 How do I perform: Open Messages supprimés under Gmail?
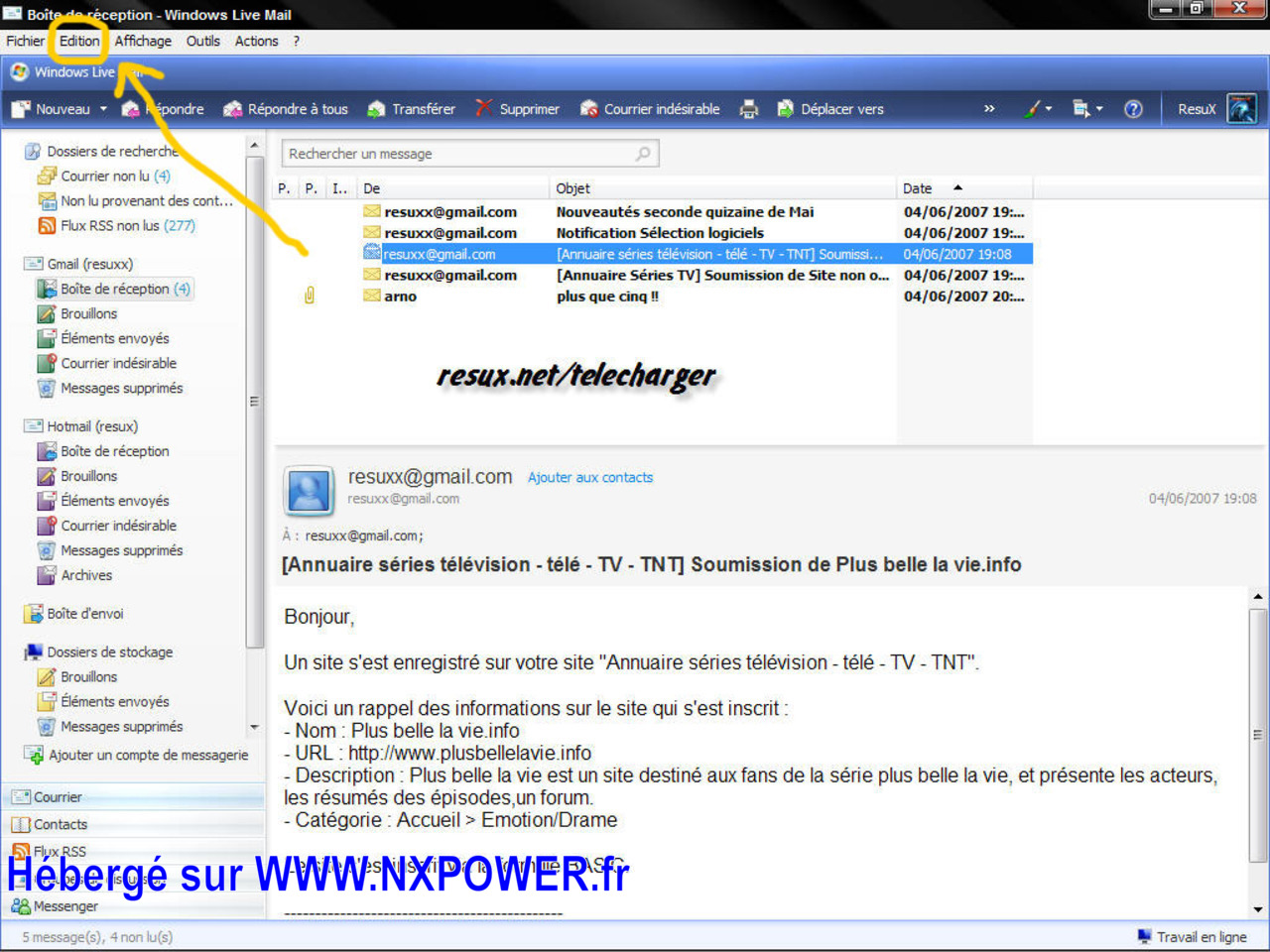[x=110, y=388]
